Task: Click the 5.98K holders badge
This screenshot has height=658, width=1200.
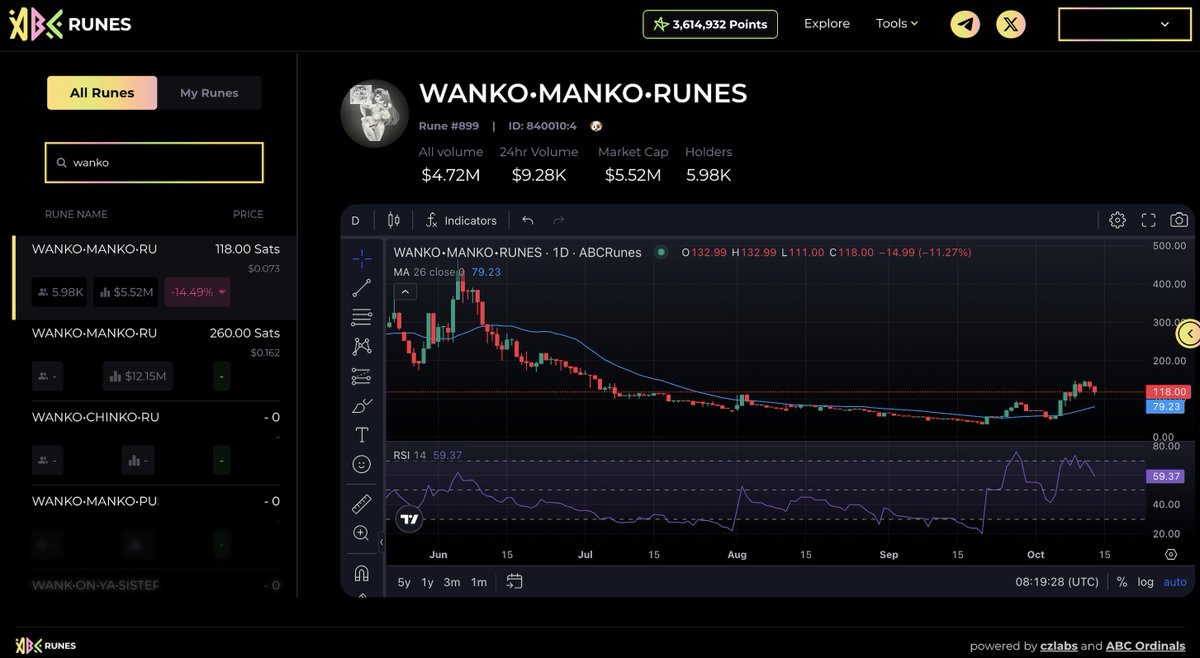Action: pos(60,292)
